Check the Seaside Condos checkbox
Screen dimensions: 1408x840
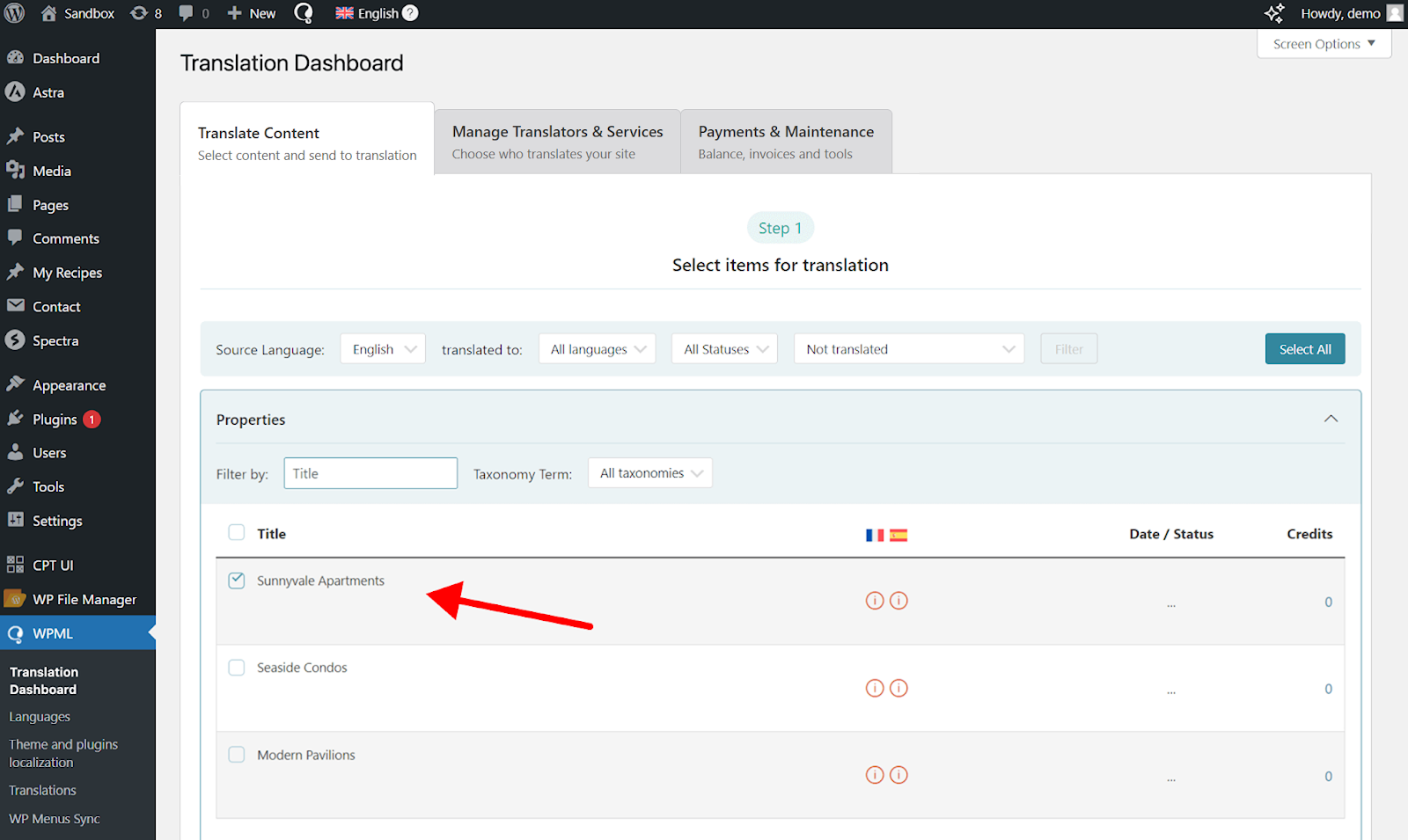[237, 668]
